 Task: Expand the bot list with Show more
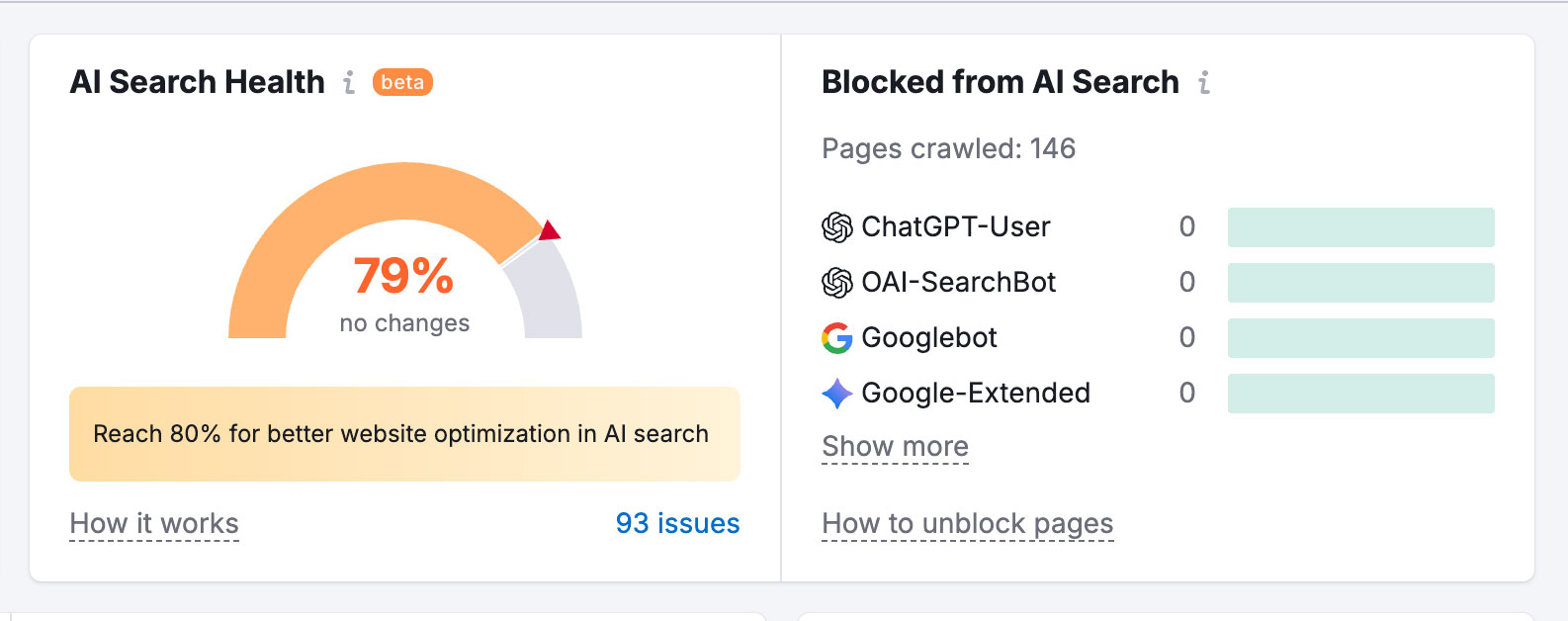(x=895, y=447)
